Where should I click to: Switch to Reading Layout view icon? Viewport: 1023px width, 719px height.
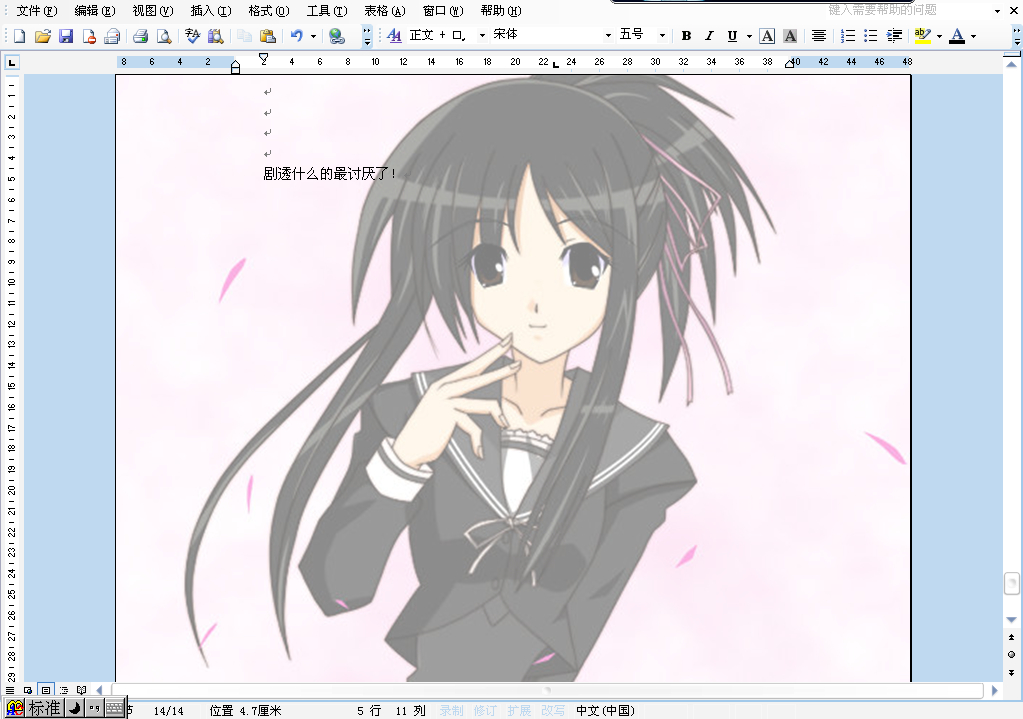[x=81, y=690]
